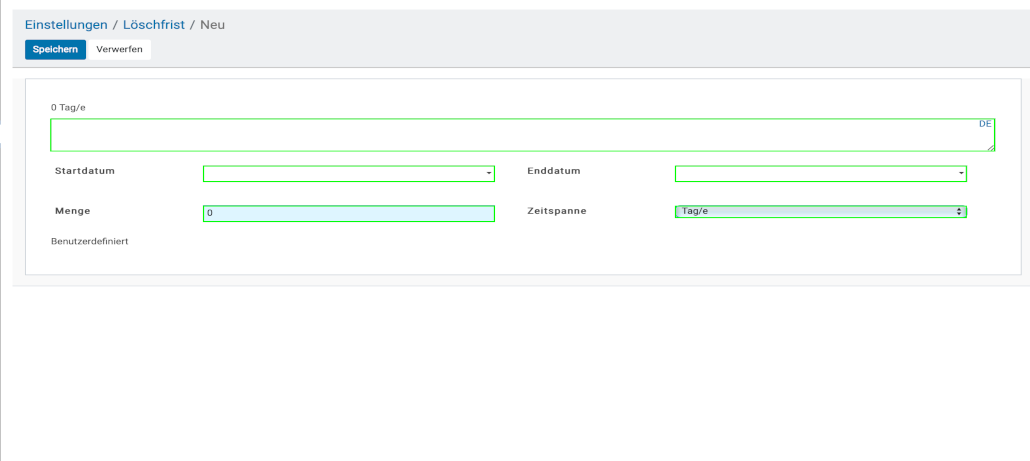This screenshot has height=461, width=1030.
Task: Click the Zeitspanne field label
Action: click(x=557, y=211)
